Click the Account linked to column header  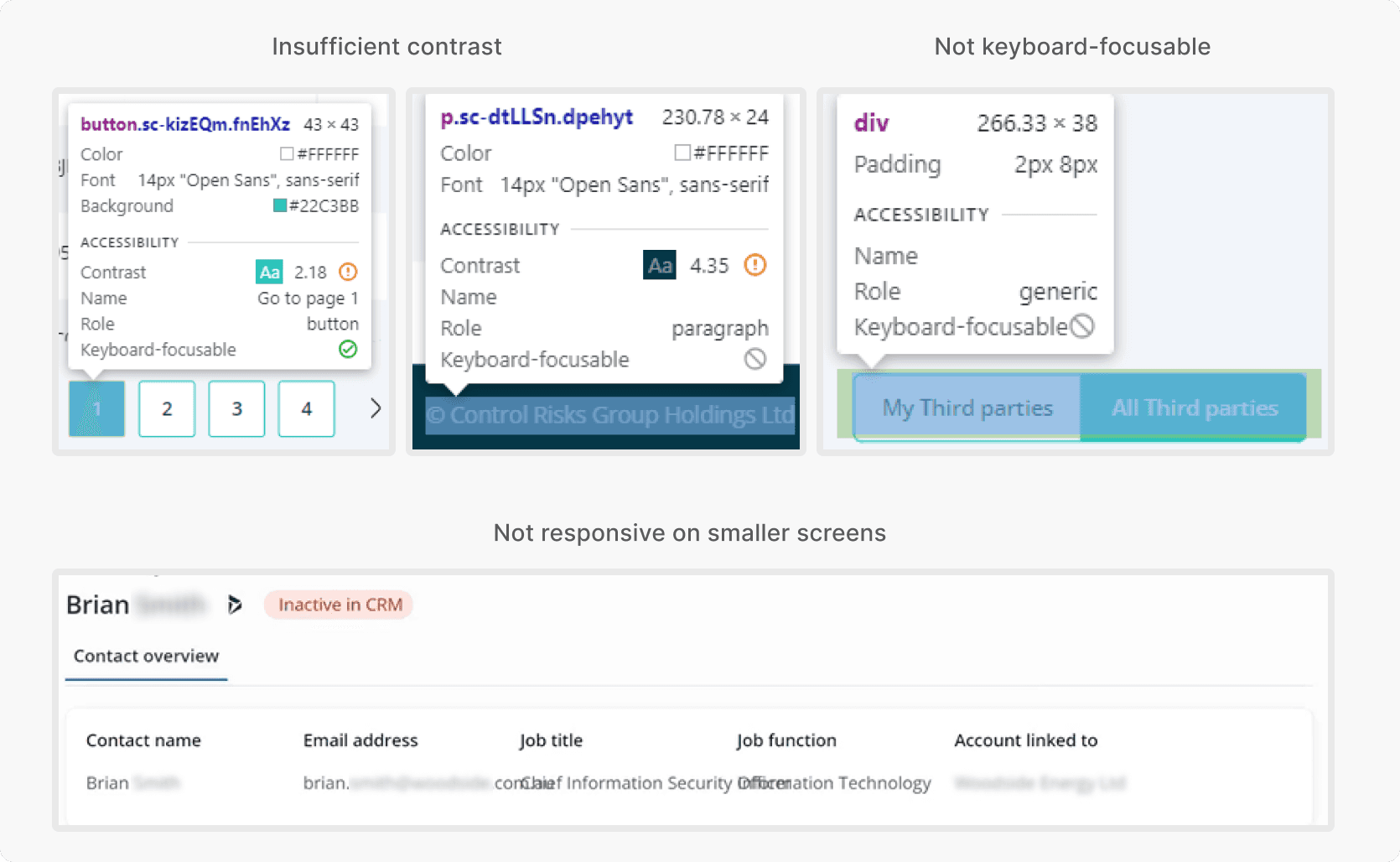coord(1026,740)
